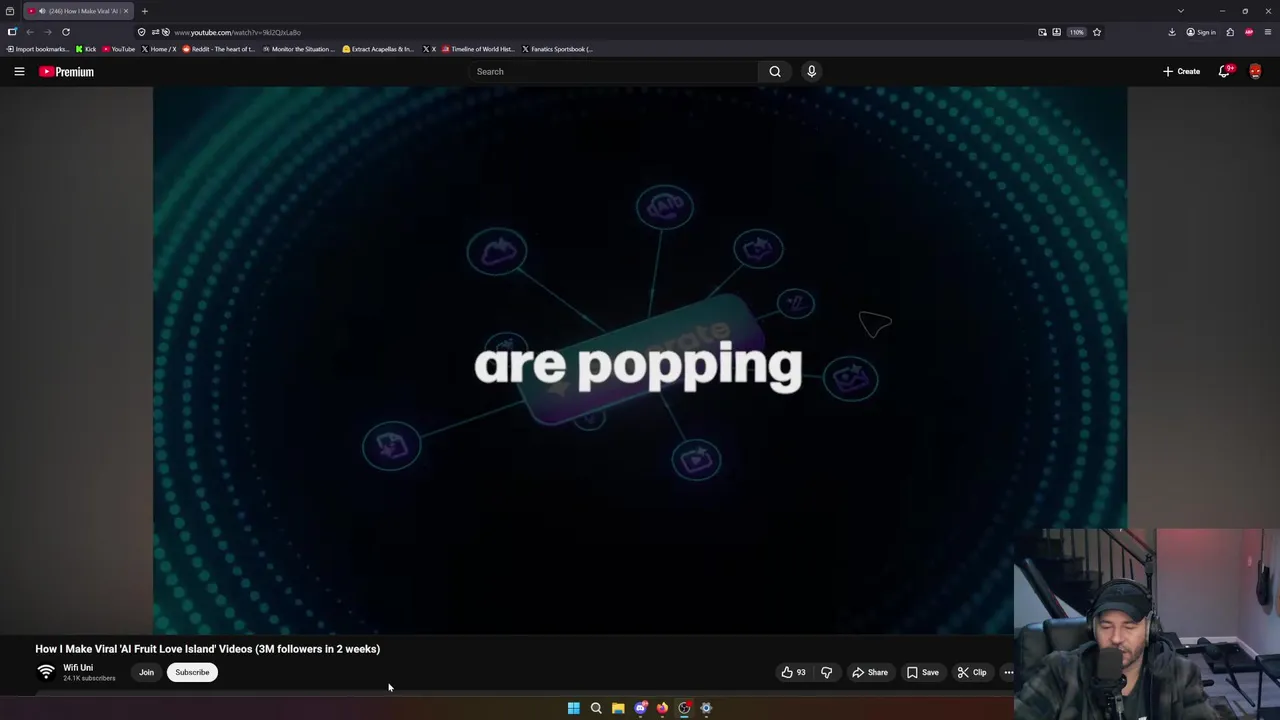Open Timeline of World History bookmark
The width and height of the screenshot is (1280, 720).
click(479, 49)
